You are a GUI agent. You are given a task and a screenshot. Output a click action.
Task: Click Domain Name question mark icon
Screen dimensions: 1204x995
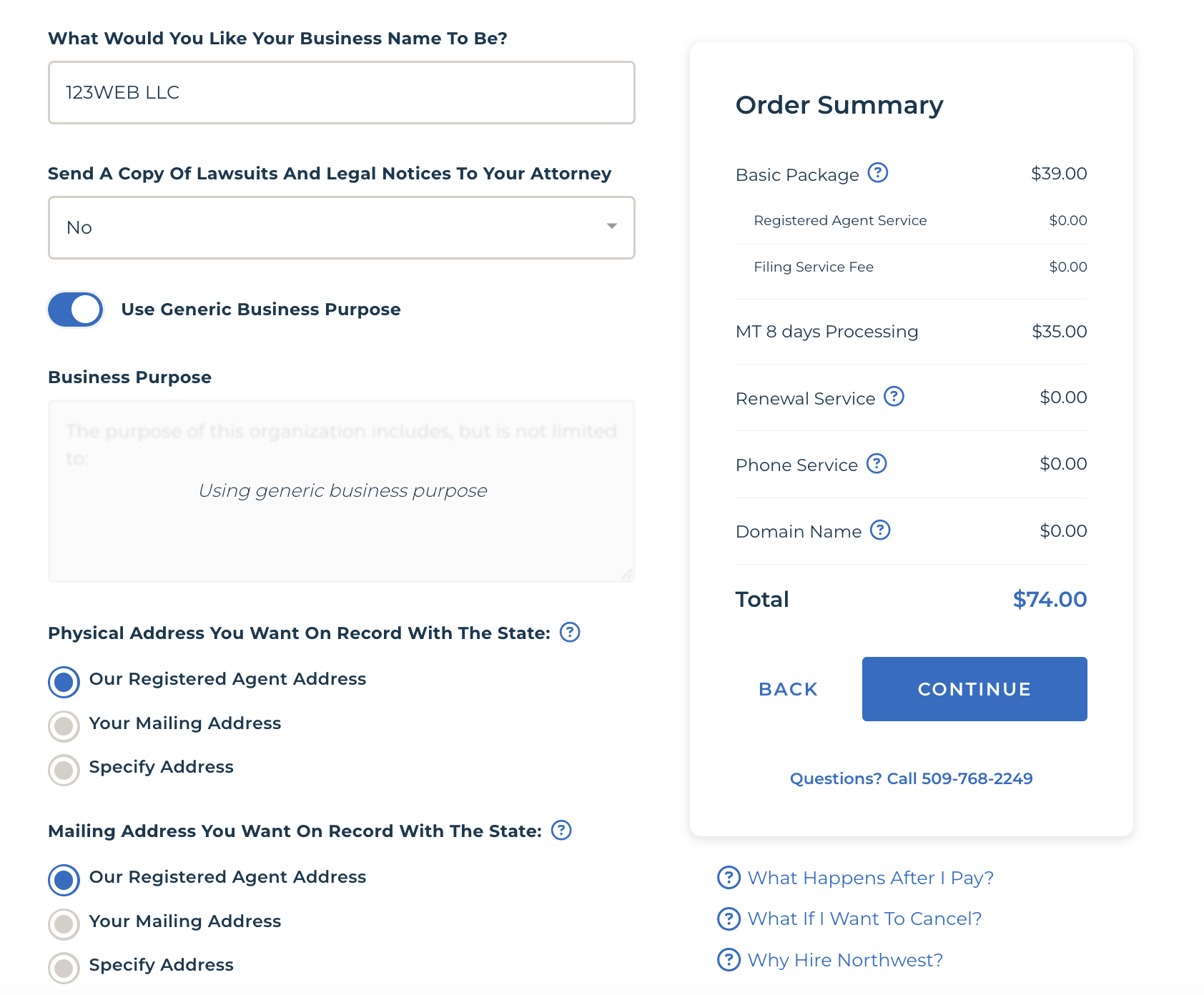click(880, 530)
